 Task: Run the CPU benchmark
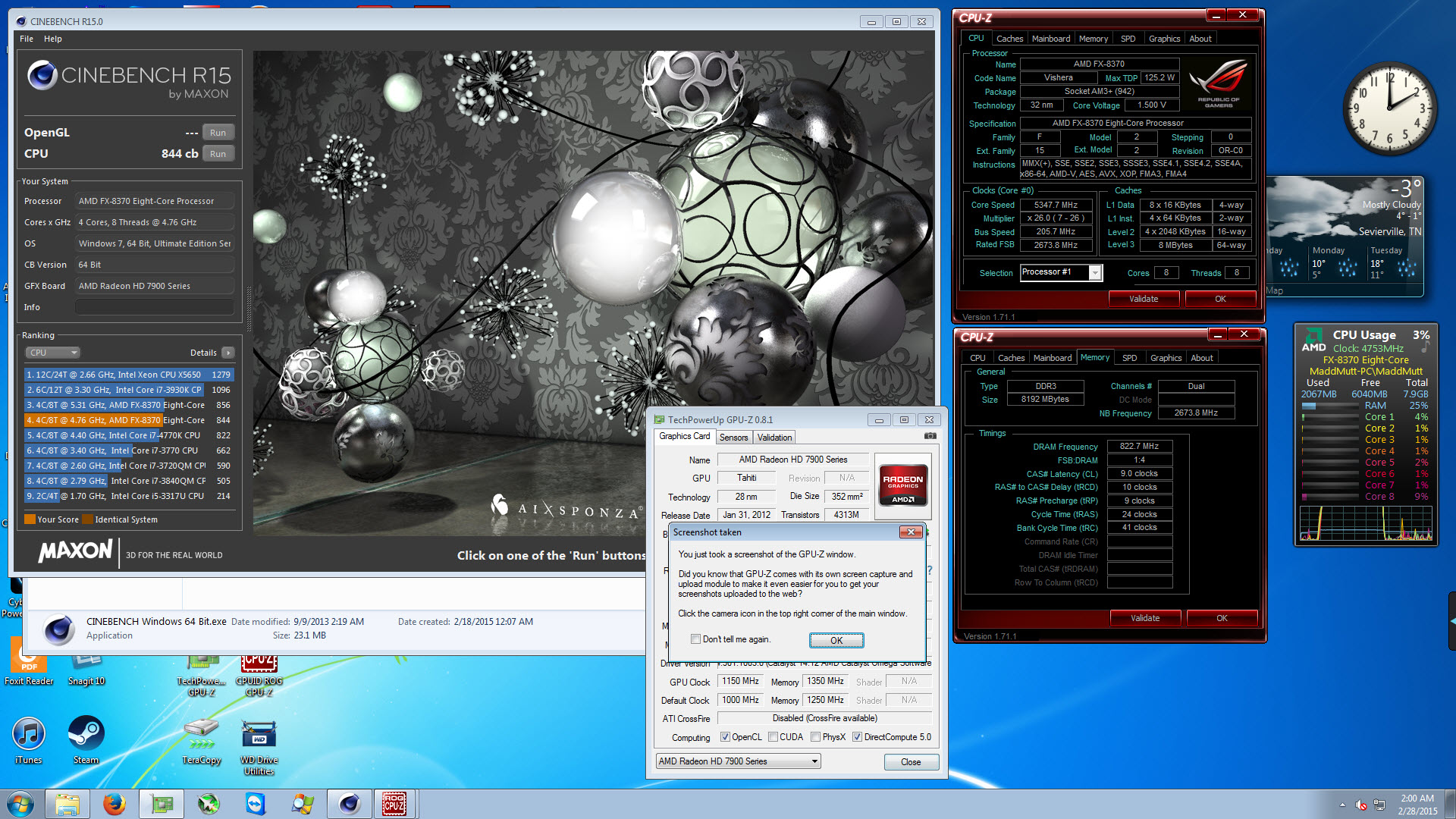[218, 154]
